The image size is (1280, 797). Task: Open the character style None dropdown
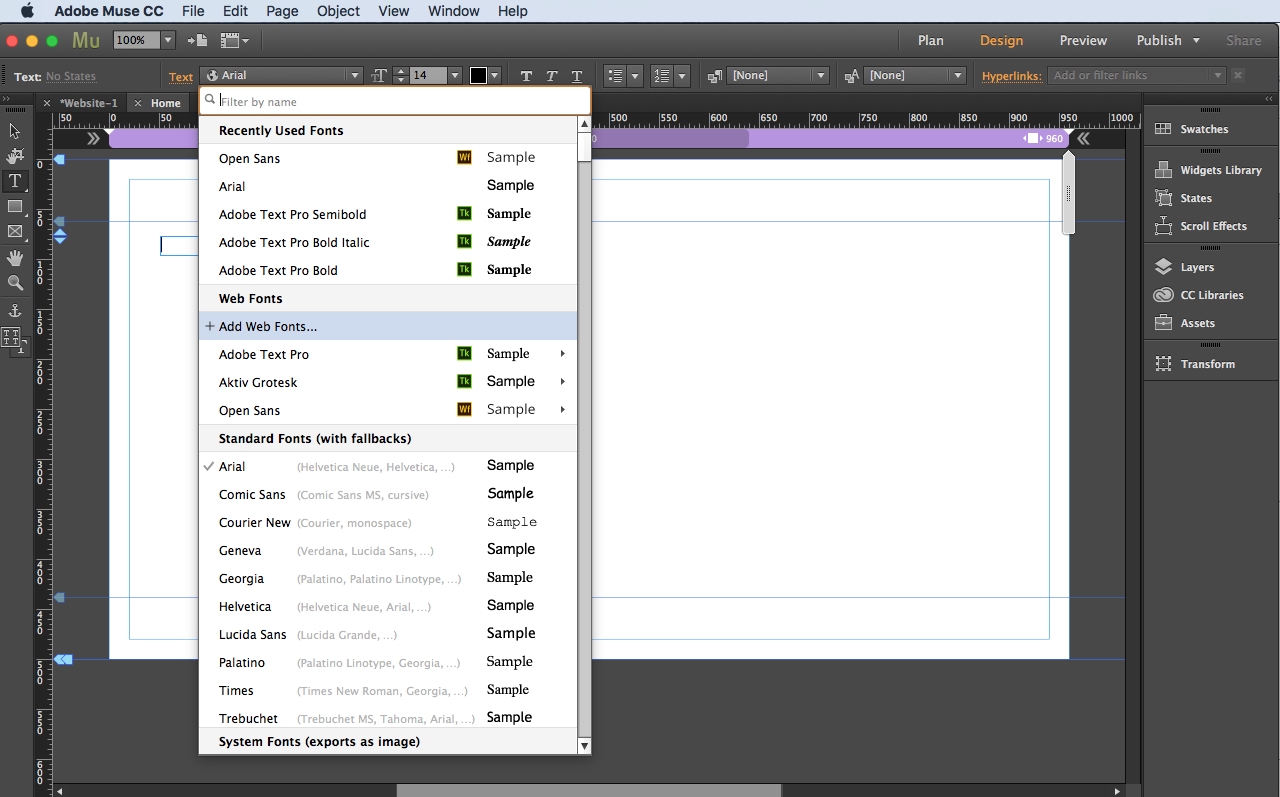(x=915, y=76)
